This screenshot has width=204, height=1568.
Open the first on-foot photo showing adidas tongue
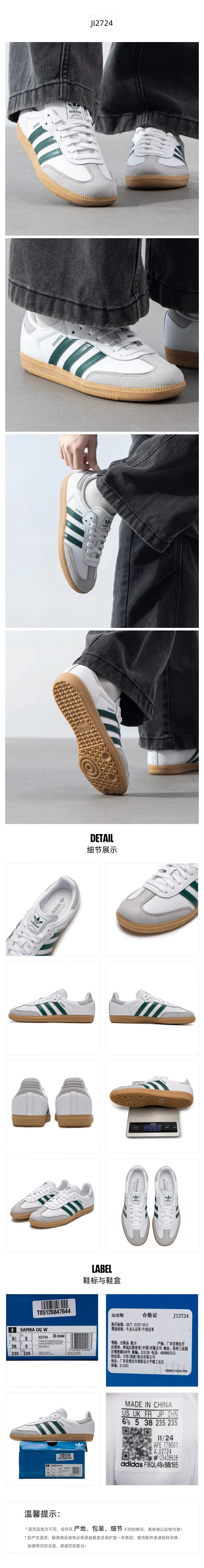102,139
